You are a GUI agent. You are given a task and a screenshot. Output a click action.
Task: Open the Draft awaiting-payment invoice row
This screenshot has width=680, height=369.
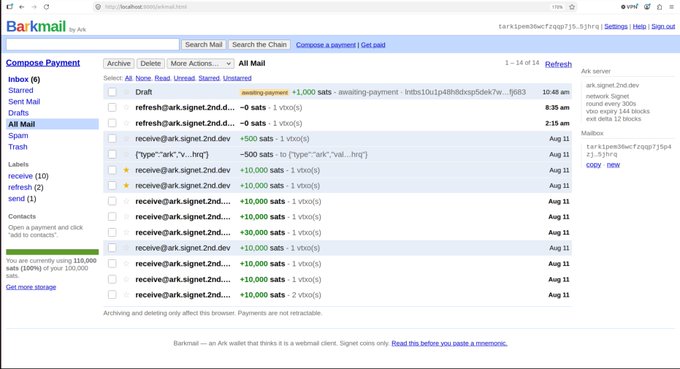[337, 92]
